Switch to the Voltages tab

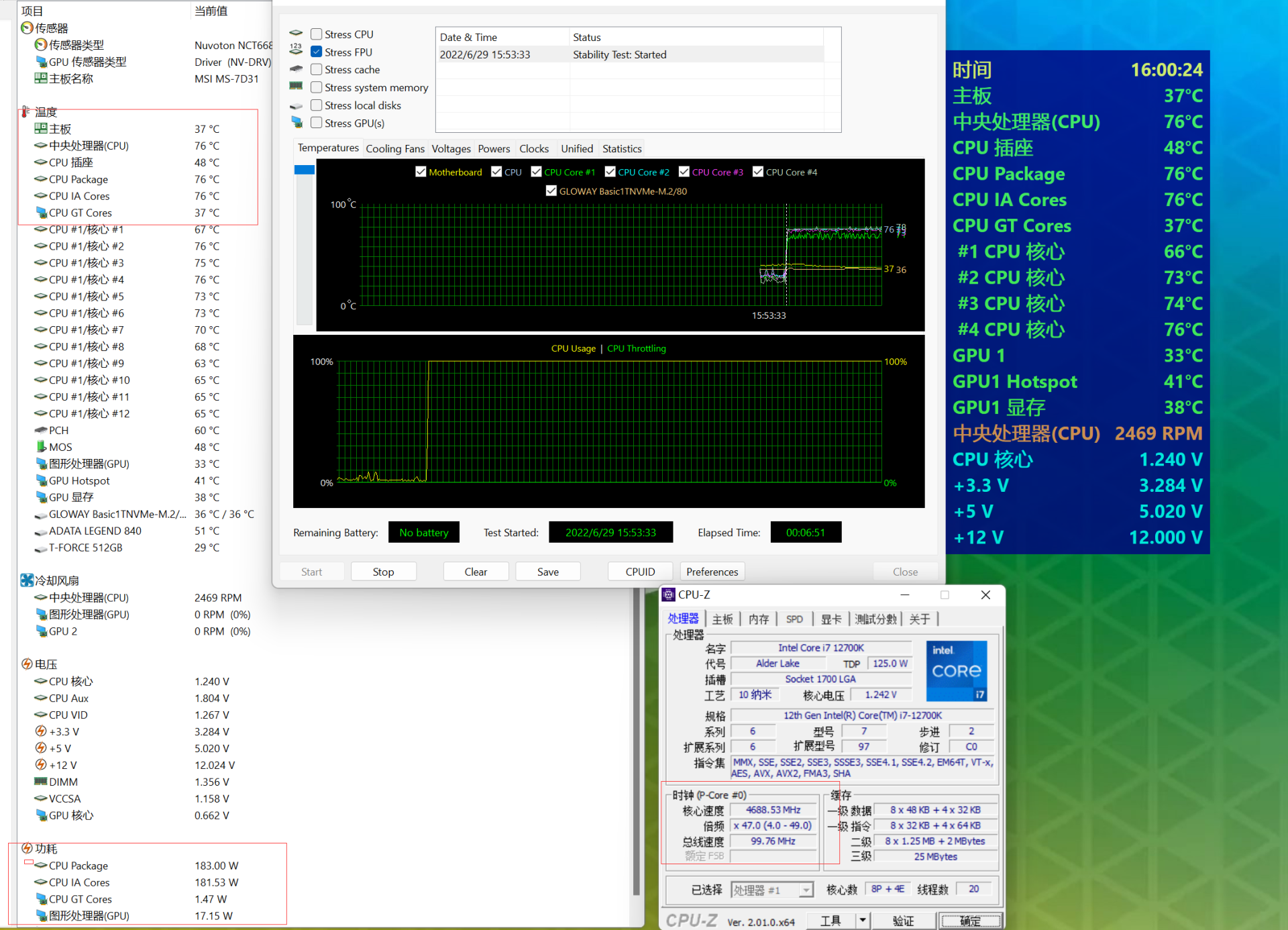[x=451, y=149]
